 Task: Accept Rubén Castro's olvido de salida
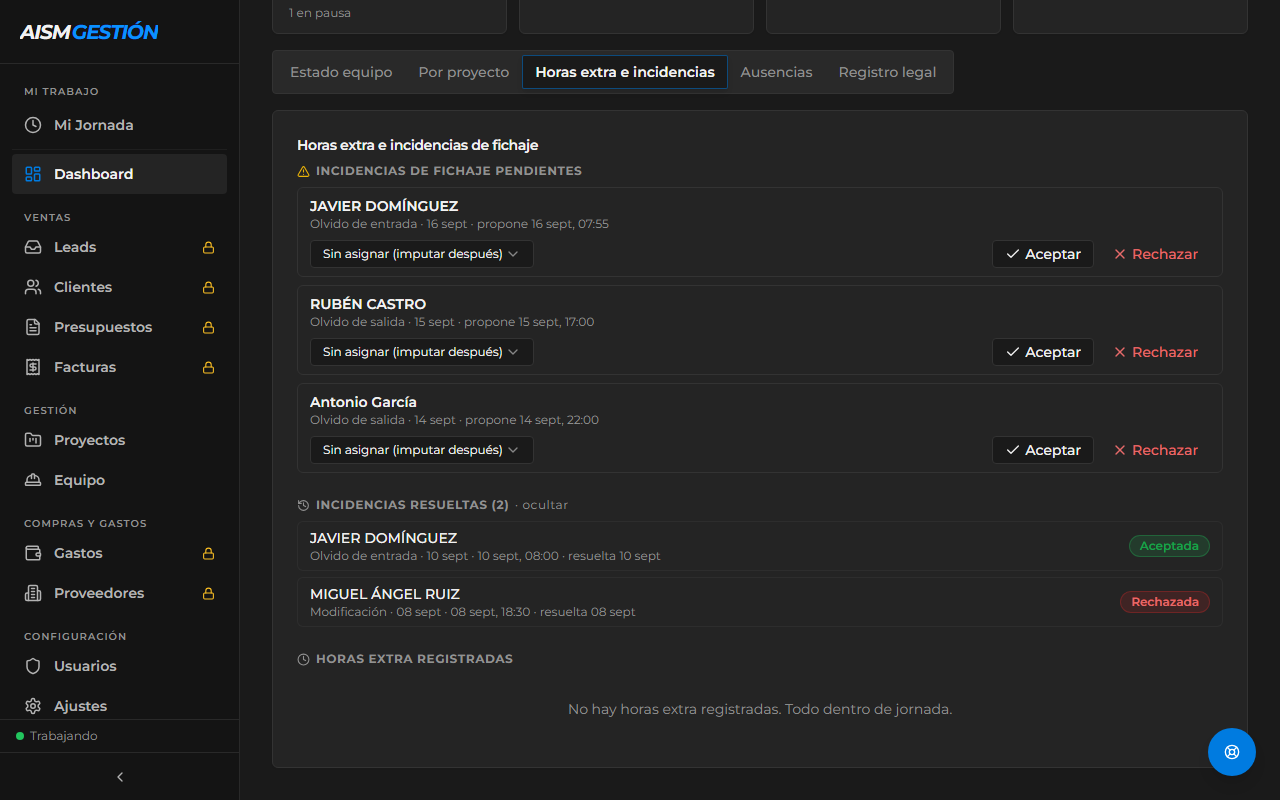1043,352
